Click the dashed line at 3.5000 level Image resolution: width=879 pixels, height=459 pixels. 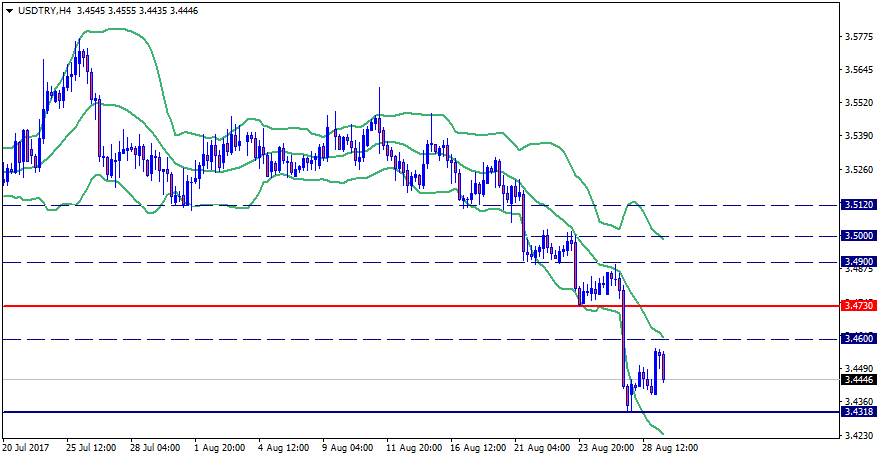(x=300, y=237)
